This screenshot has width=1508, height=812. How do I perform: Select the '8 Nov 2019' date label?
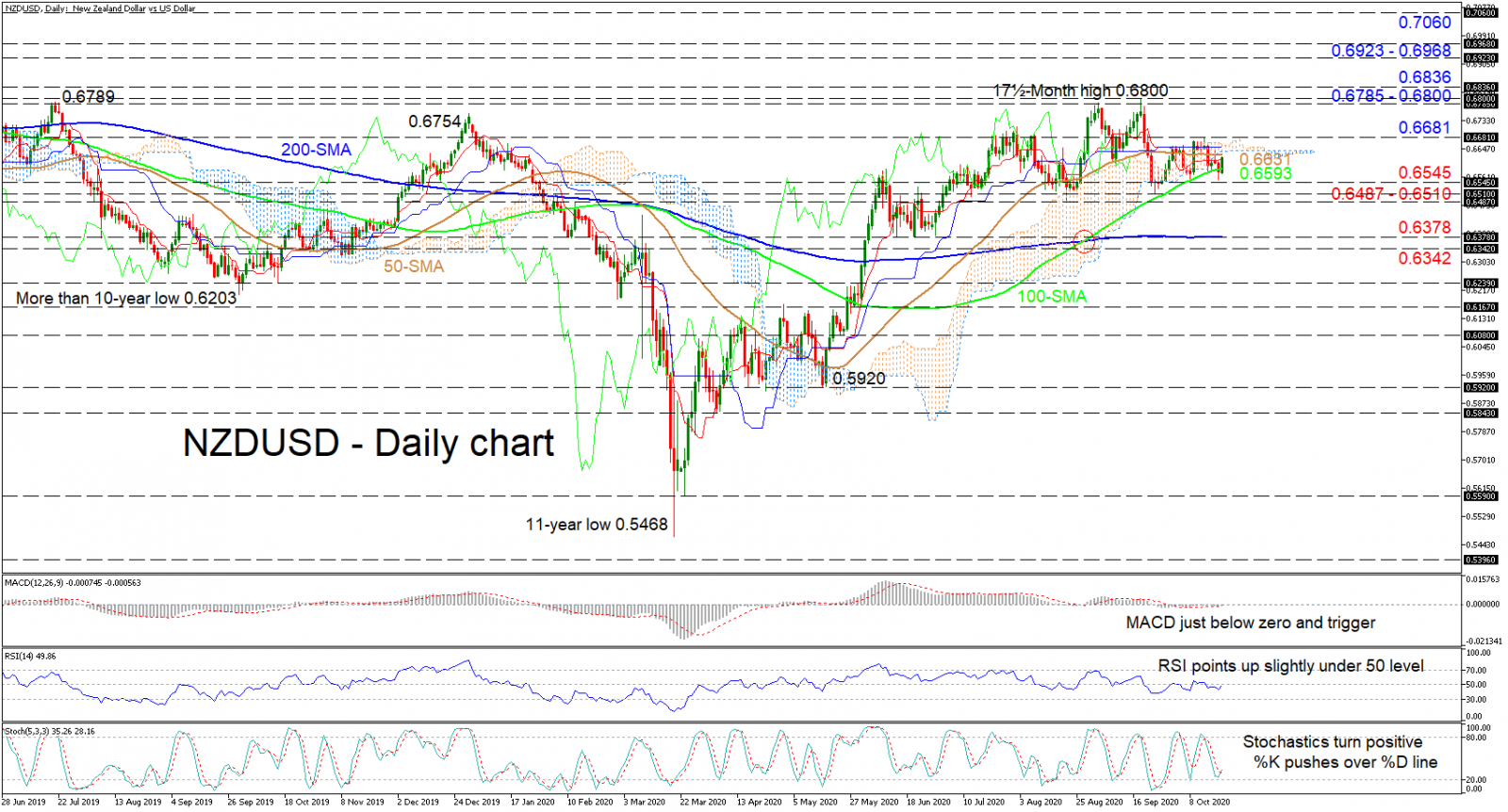[x=363, y=803]
